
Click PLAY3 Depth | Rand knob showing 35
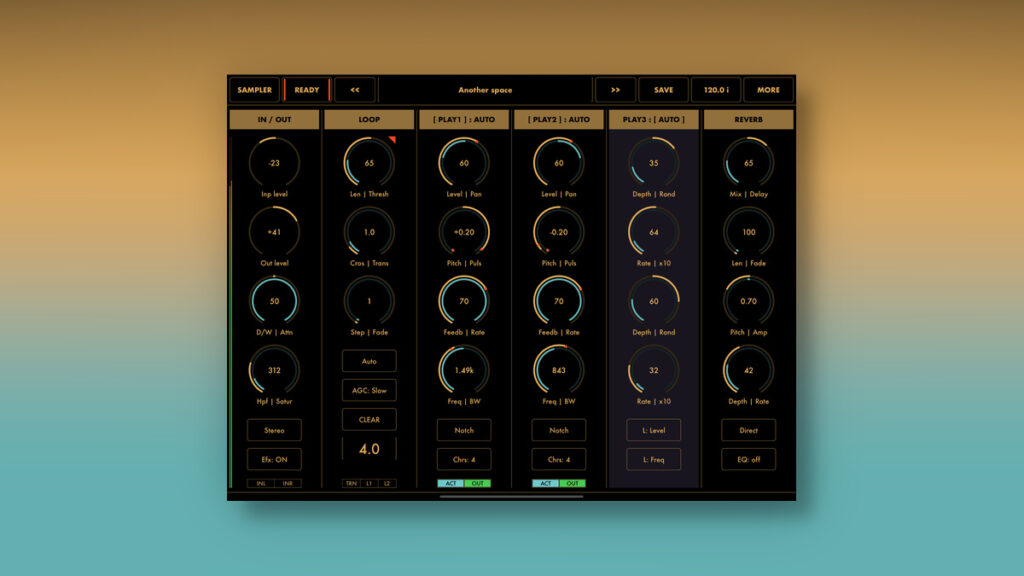[654, 163]
